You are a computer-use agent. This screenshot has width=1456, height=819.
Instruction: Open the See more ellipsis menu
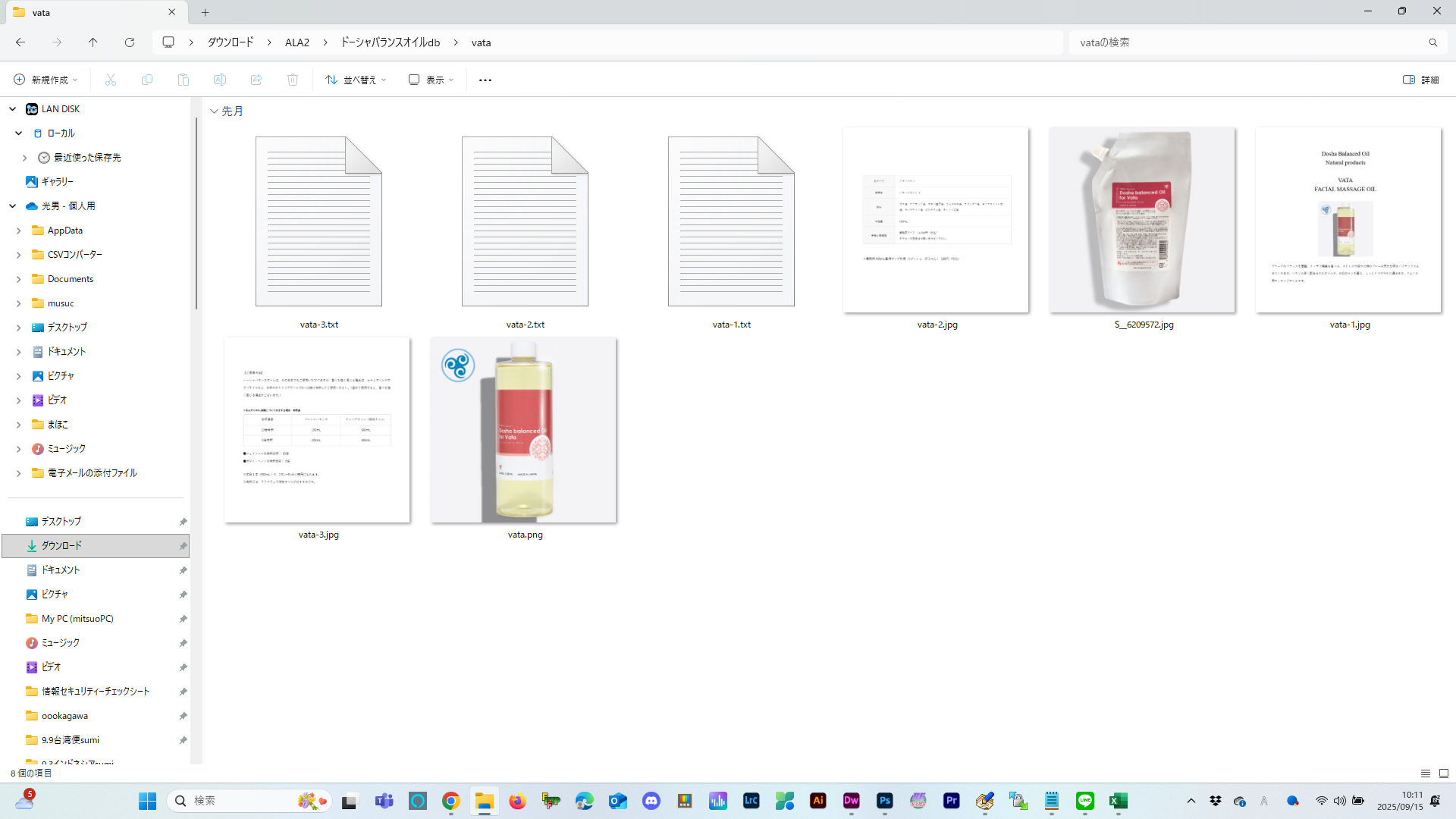[485, 80]
